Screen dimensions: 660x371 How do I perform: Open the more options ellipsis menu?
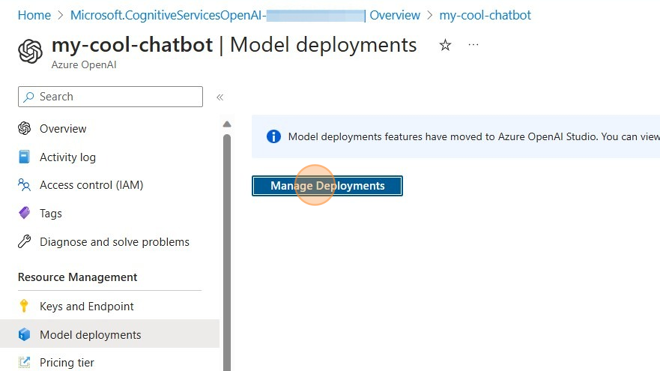tap(473, 45)
